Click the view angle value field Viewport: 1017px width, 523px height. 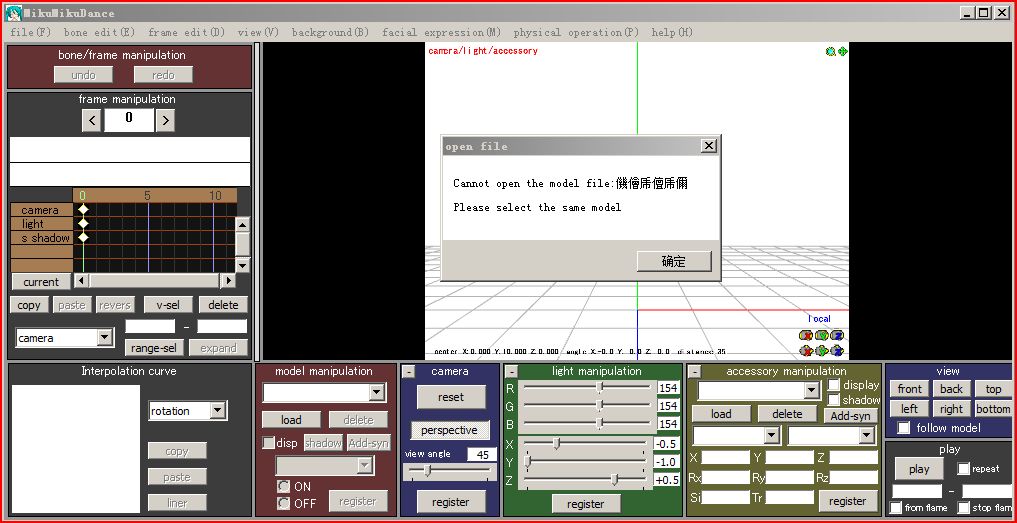[x=482, y=454]
